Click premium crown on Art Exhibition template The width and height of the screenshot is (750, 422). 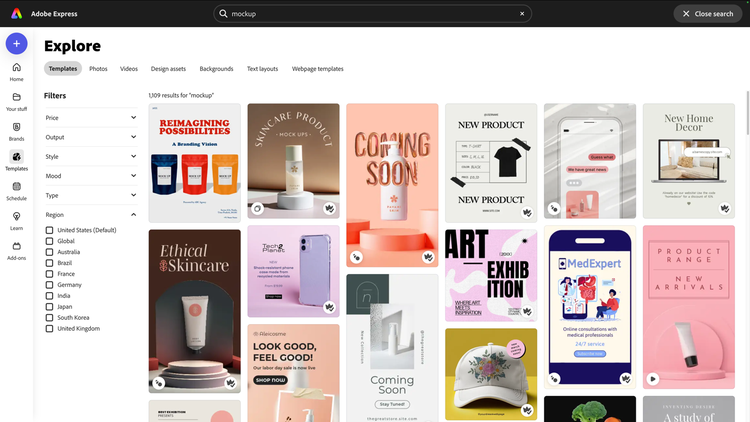[527, 311]
